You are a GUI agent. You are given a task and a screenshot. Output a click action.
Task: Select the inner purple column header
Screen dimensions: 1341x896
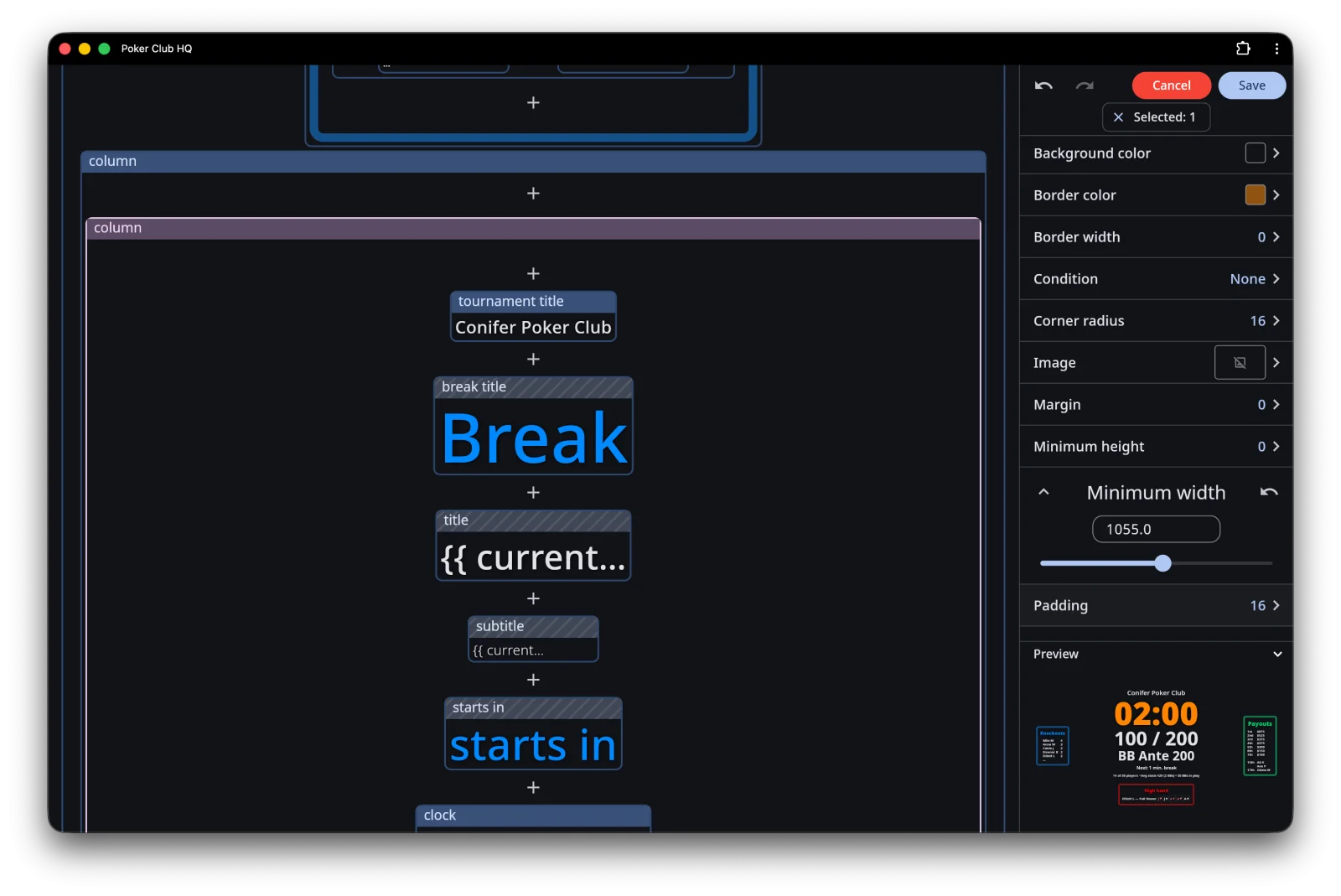(x=533, y=228)
